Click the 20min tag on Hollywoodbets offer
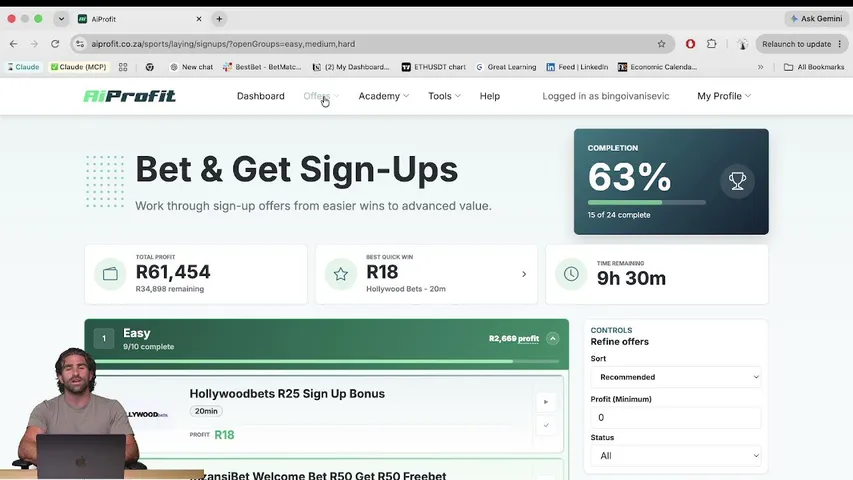853x480 pixels. click(206, 411)
